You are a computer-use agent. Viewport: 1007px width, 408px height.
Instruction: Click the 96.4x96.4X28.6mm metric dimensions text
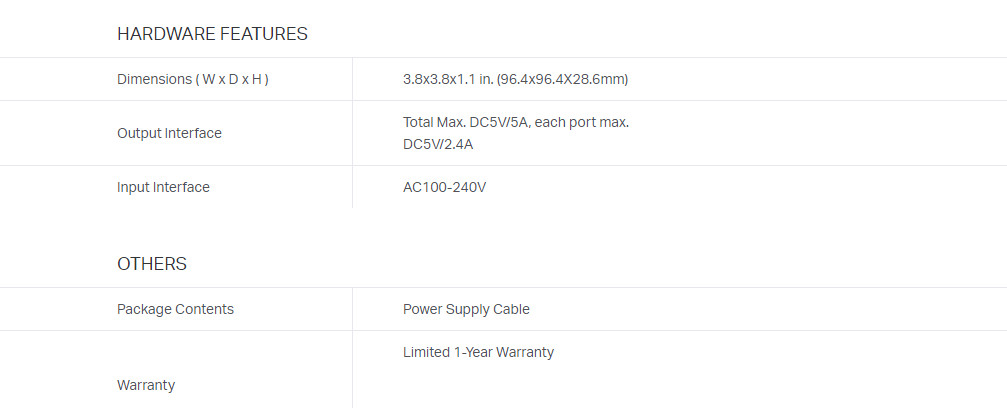point(563,80)
